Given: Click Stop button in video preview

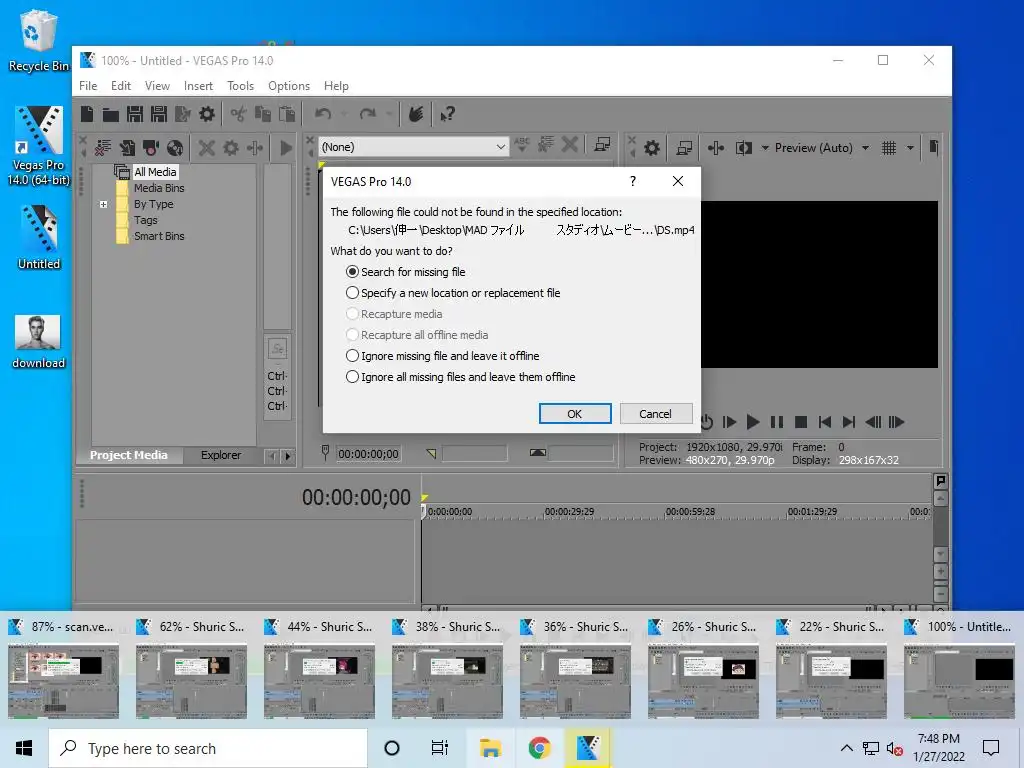Looking at the screenshot, I should click(801, 422).
